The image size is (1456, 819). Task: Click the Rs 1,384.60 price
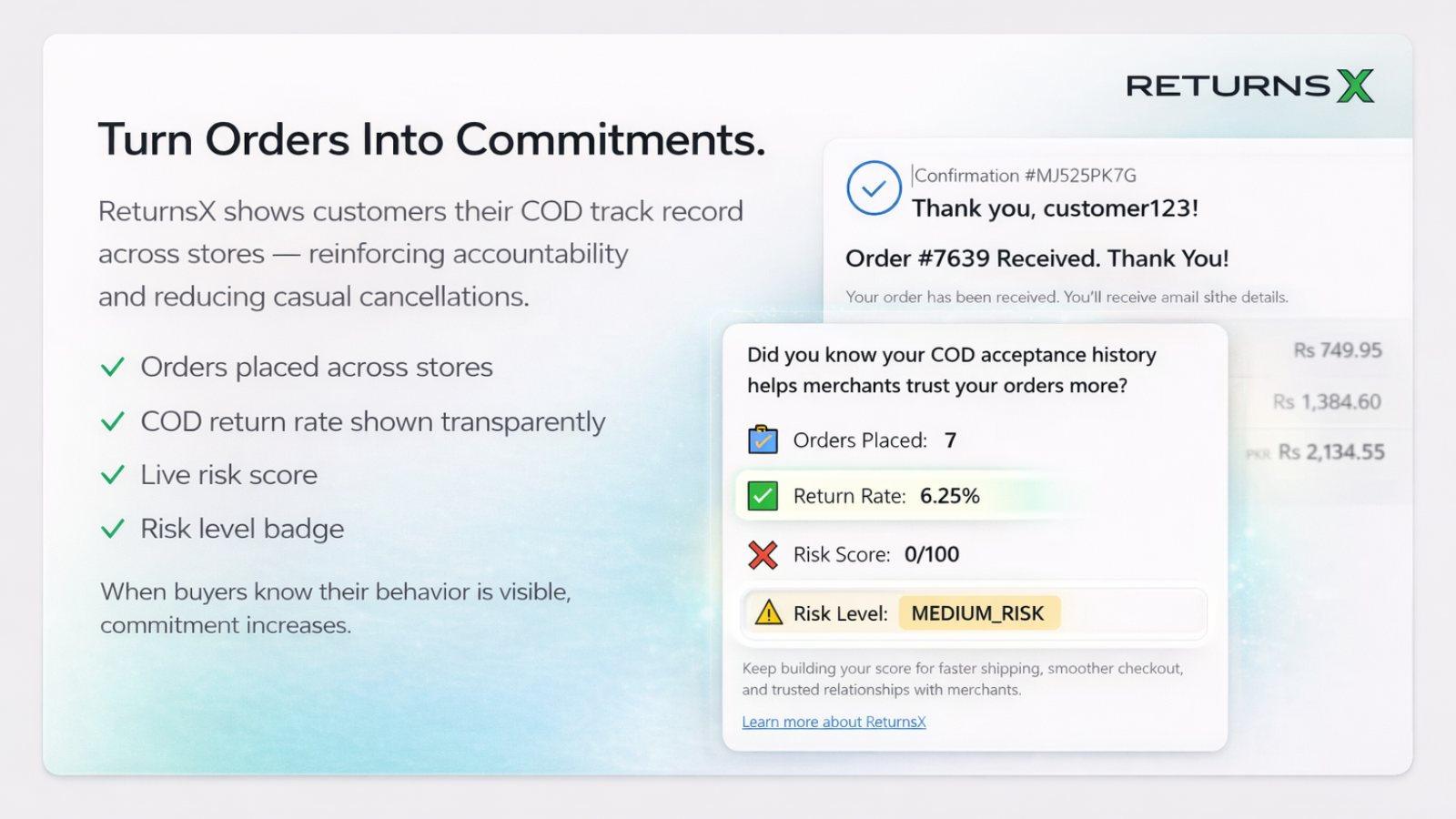1327,401
